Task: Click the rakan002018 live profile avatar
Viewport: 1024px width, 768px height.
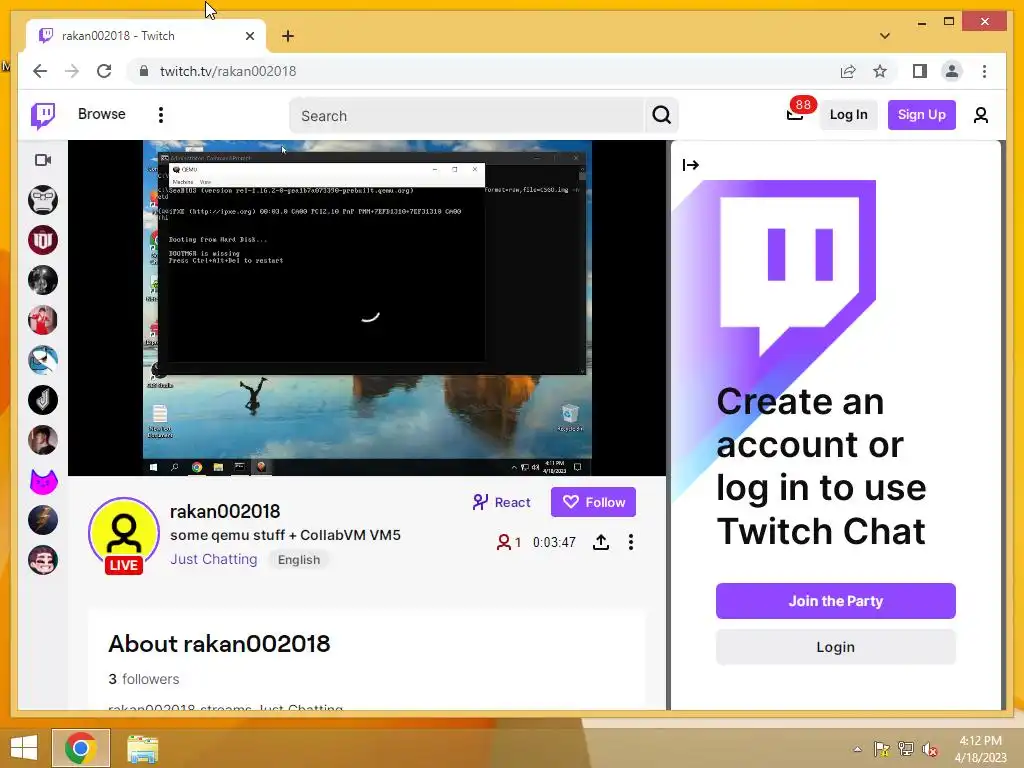Action: tap(124, 534)
